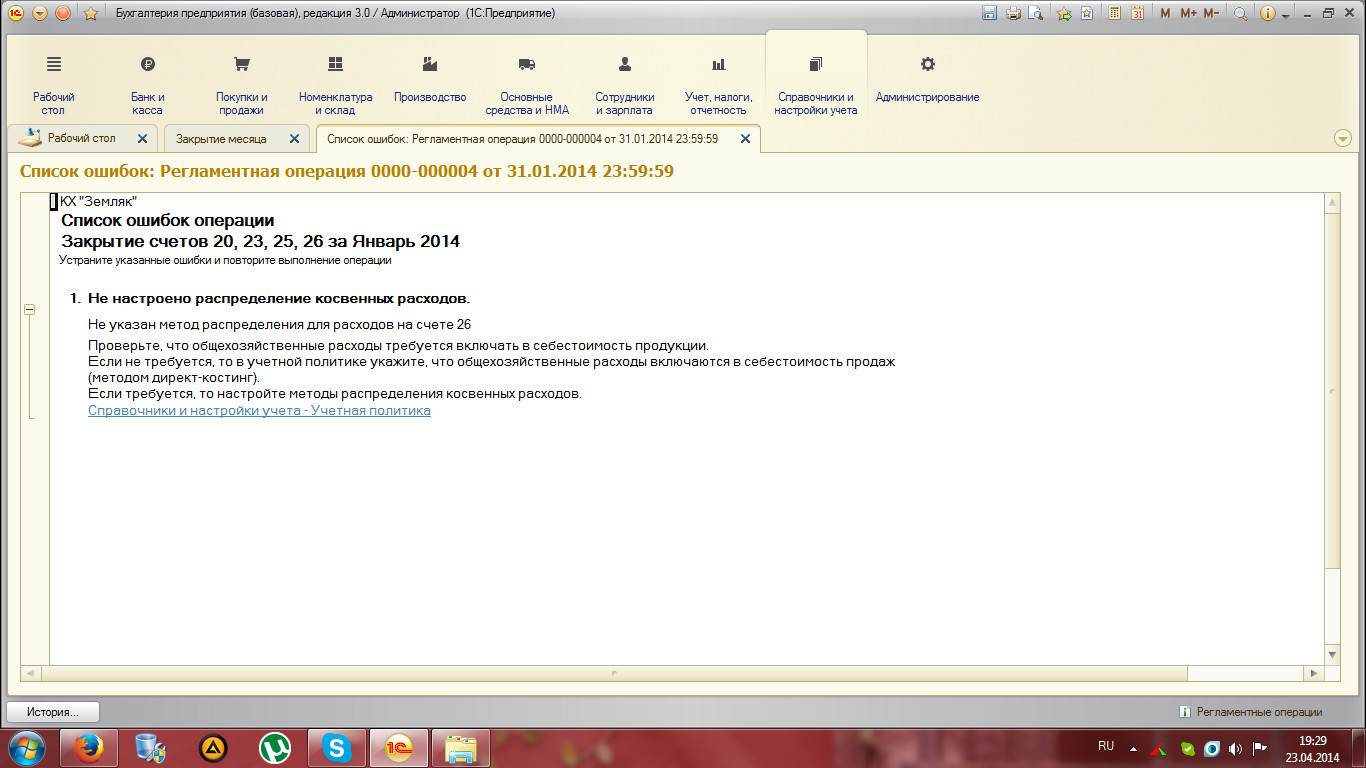Screen dimensions: 1366x768
Task: Collapse the error group minus expander
Action: (x=29, y=310)
